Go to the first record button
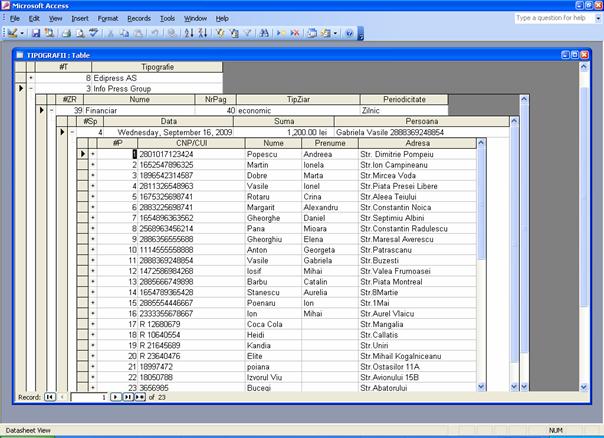 pos(50,397)
